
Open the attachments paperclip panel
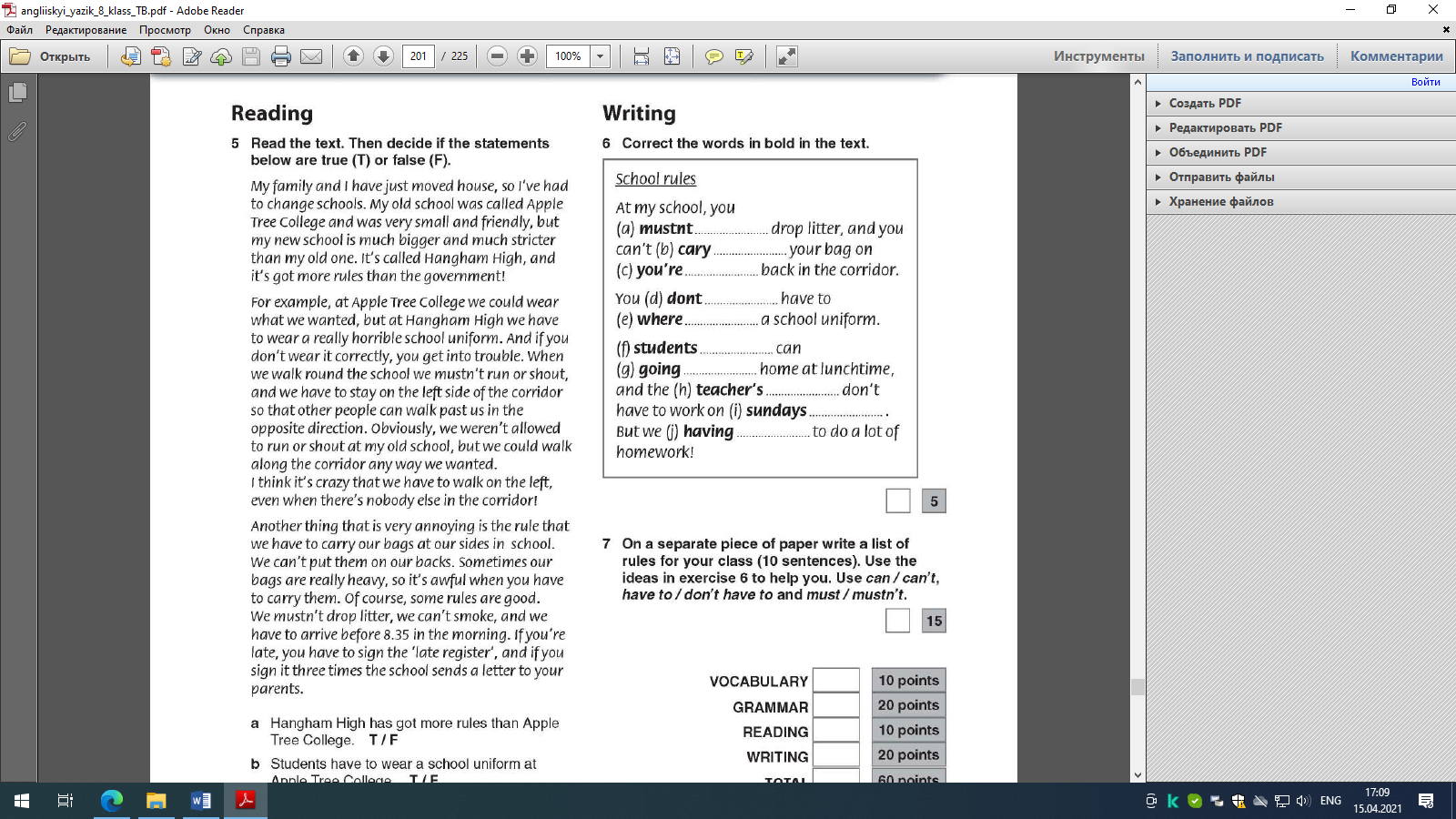(18, 132)
